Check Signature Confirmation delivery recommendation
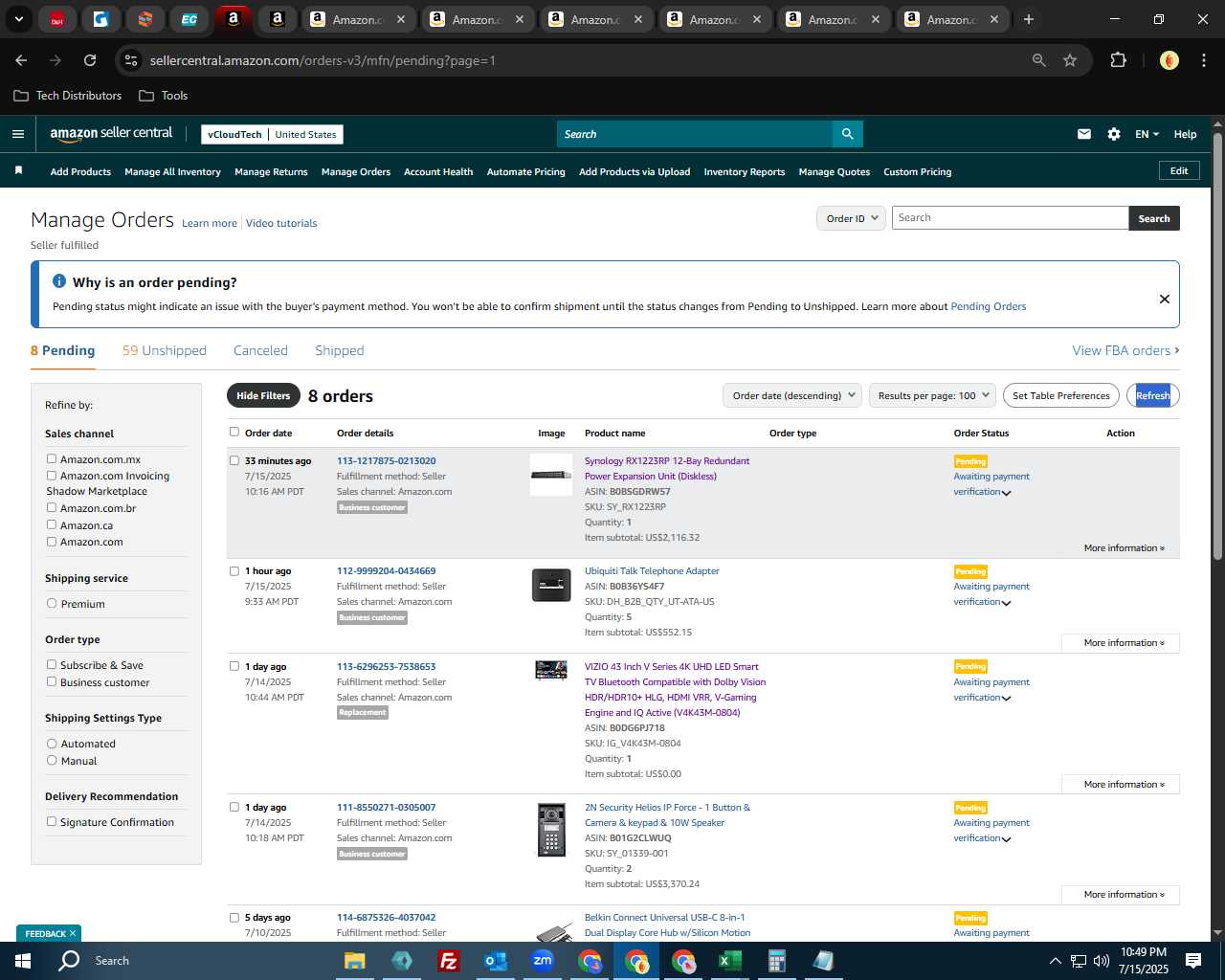This screenshot has width=1225, height=980. [x=52, y=822]
